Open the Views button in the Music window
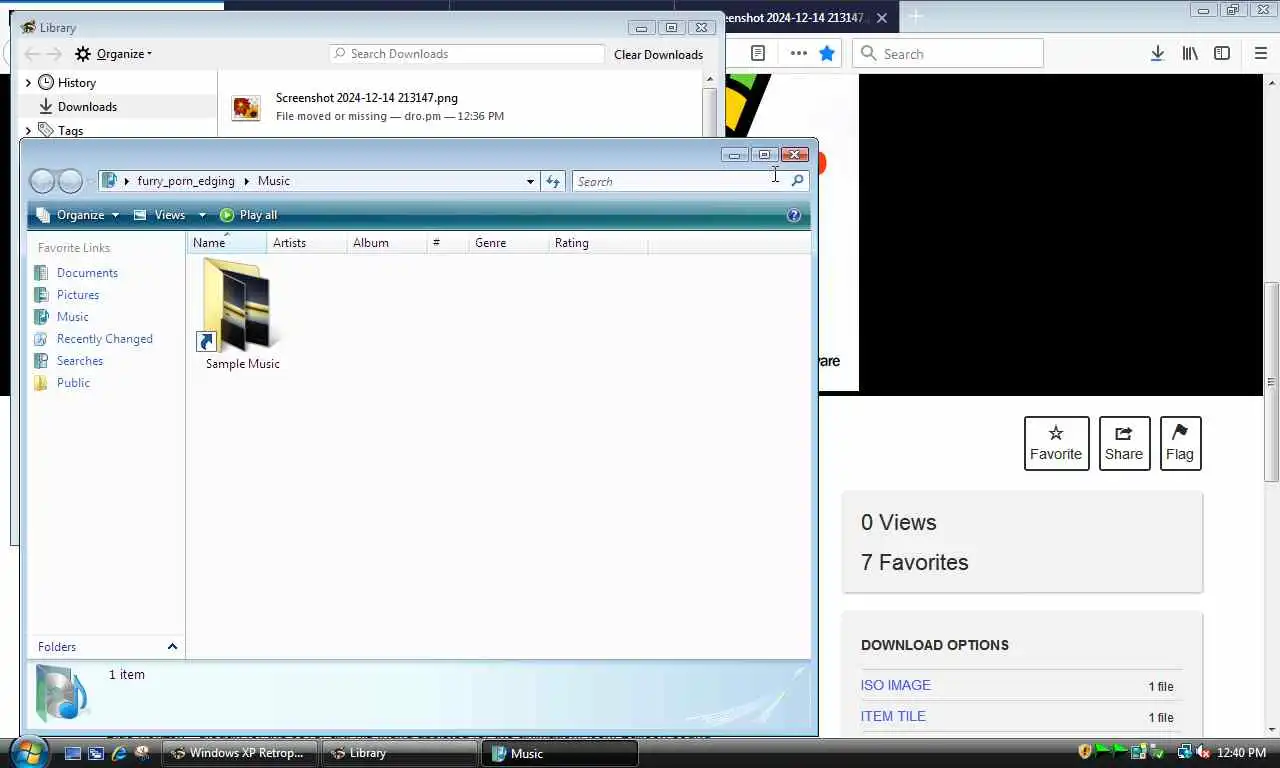Viewport: 1280px width, 768px height. [160, 215]
